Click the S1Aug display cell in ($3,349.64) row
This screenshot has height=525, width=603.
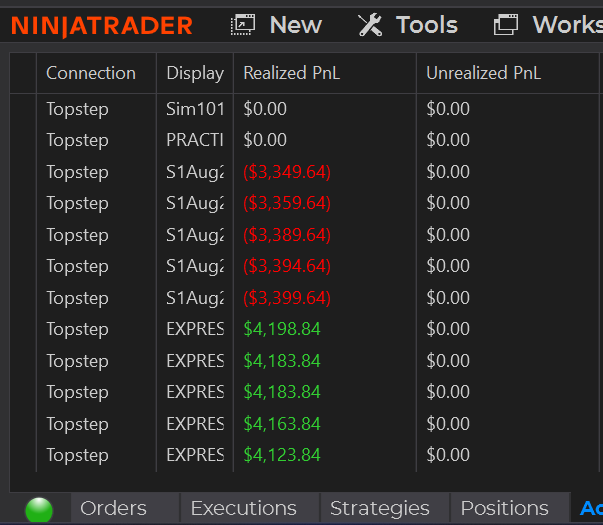(195, 172)
